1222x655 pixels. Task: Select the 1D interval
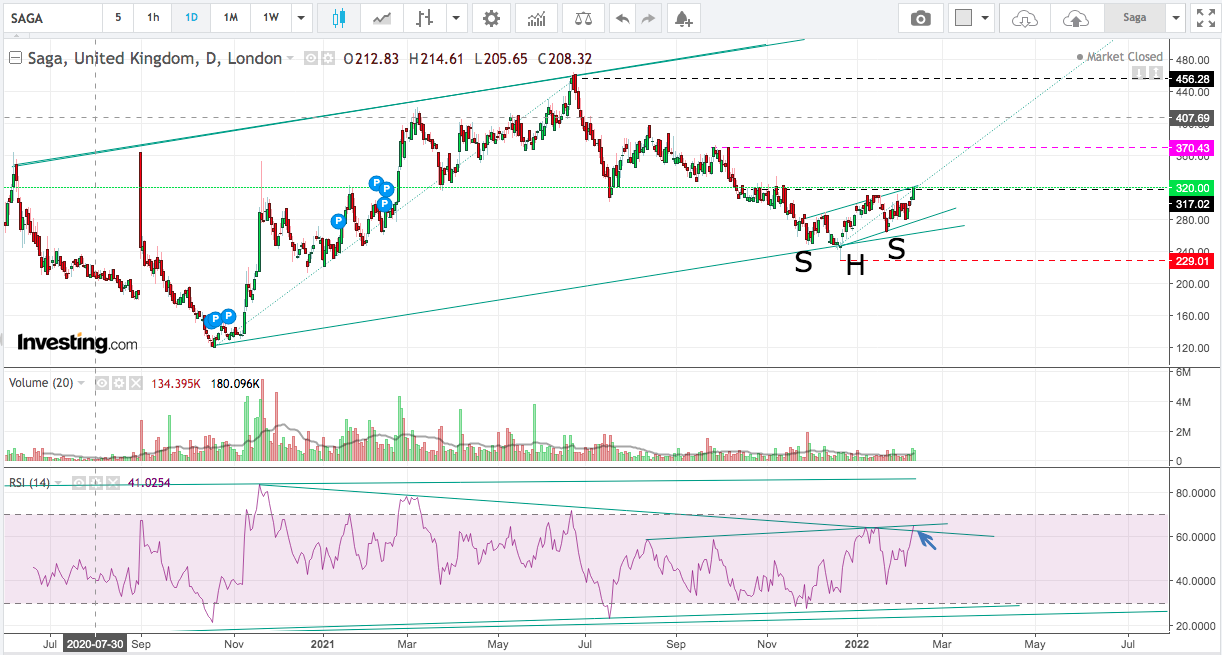pyautogui.click(x=191, y=18)
